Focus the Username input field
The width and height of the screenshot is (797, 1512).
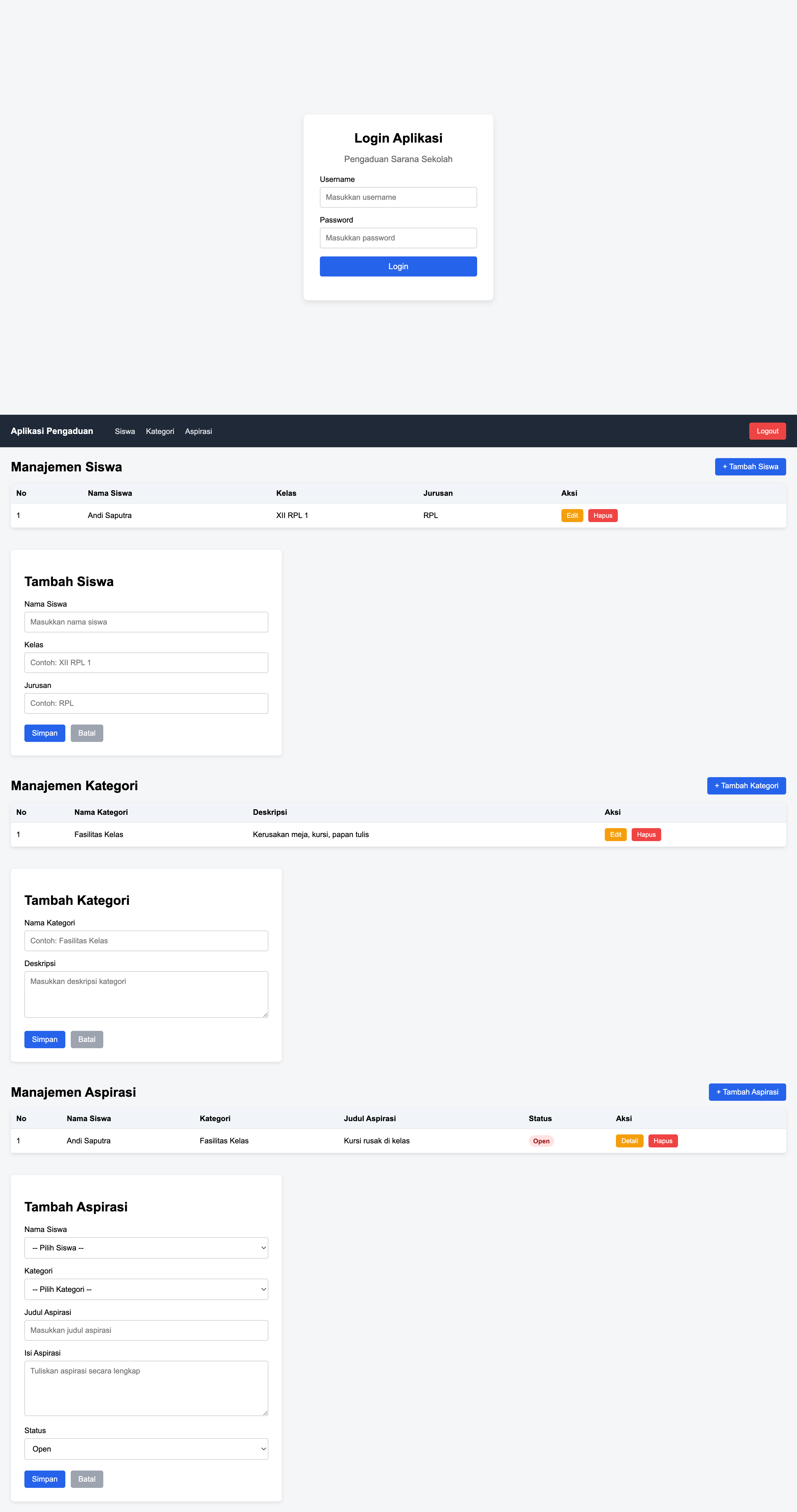tap(398, 197)
